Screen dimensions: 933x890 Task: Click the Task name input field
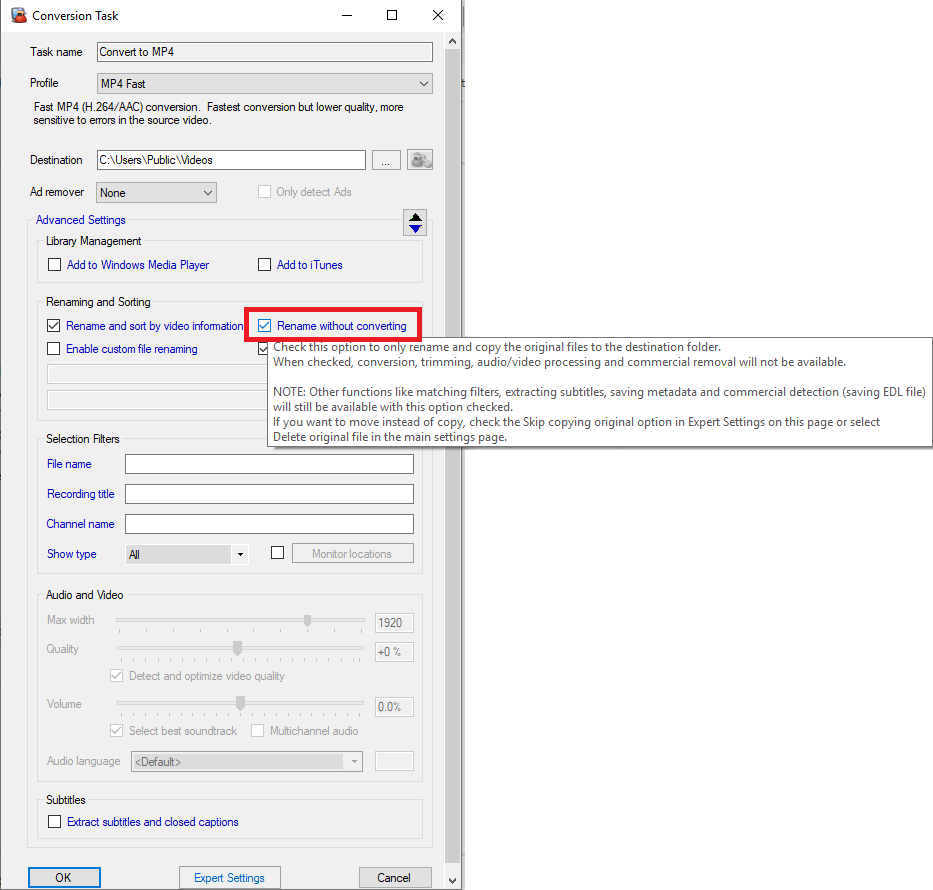[x=265, y=52]
